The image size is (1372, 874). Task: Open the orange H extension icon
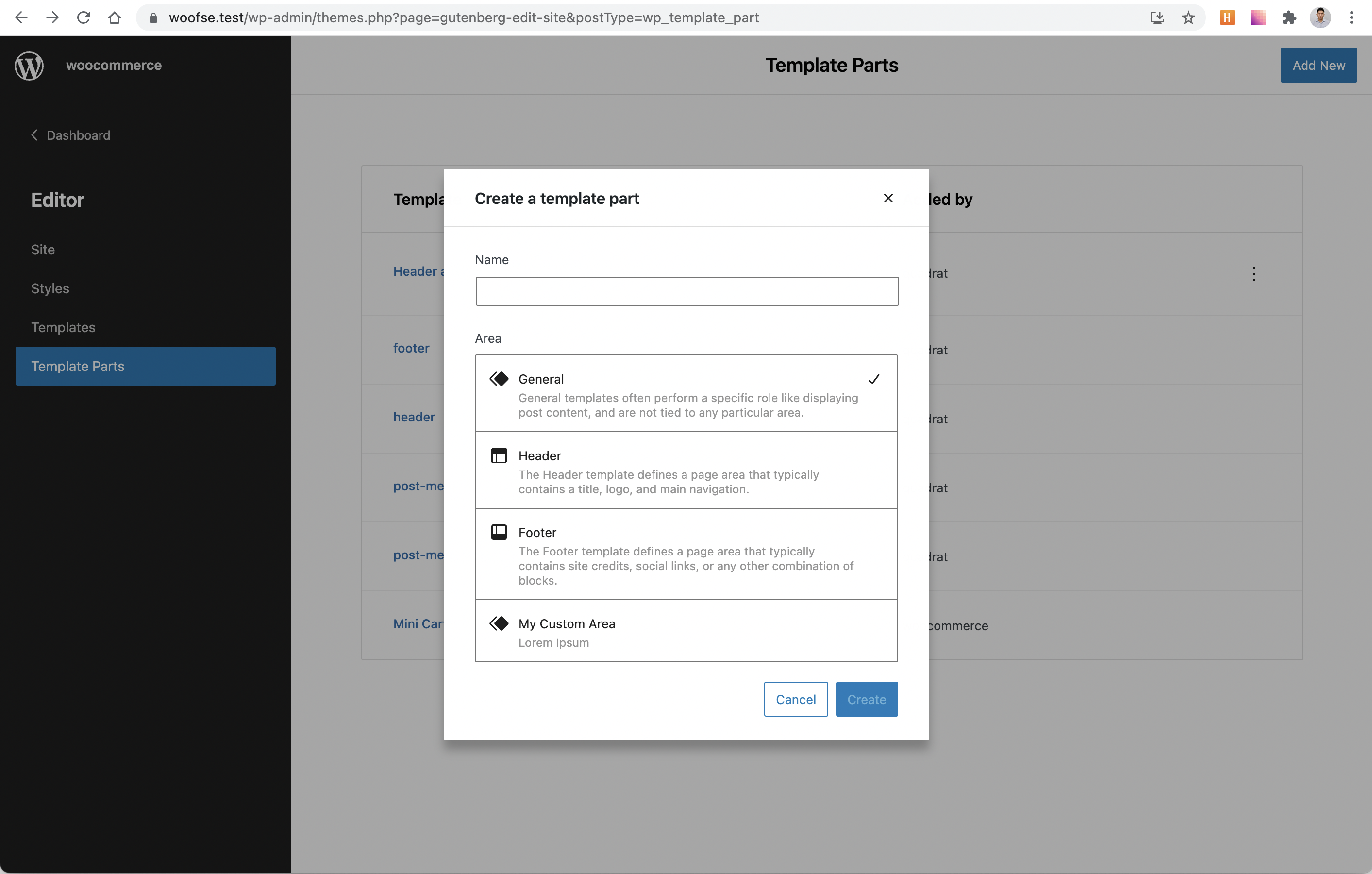pyautogui.click(x=1227, y=17)
